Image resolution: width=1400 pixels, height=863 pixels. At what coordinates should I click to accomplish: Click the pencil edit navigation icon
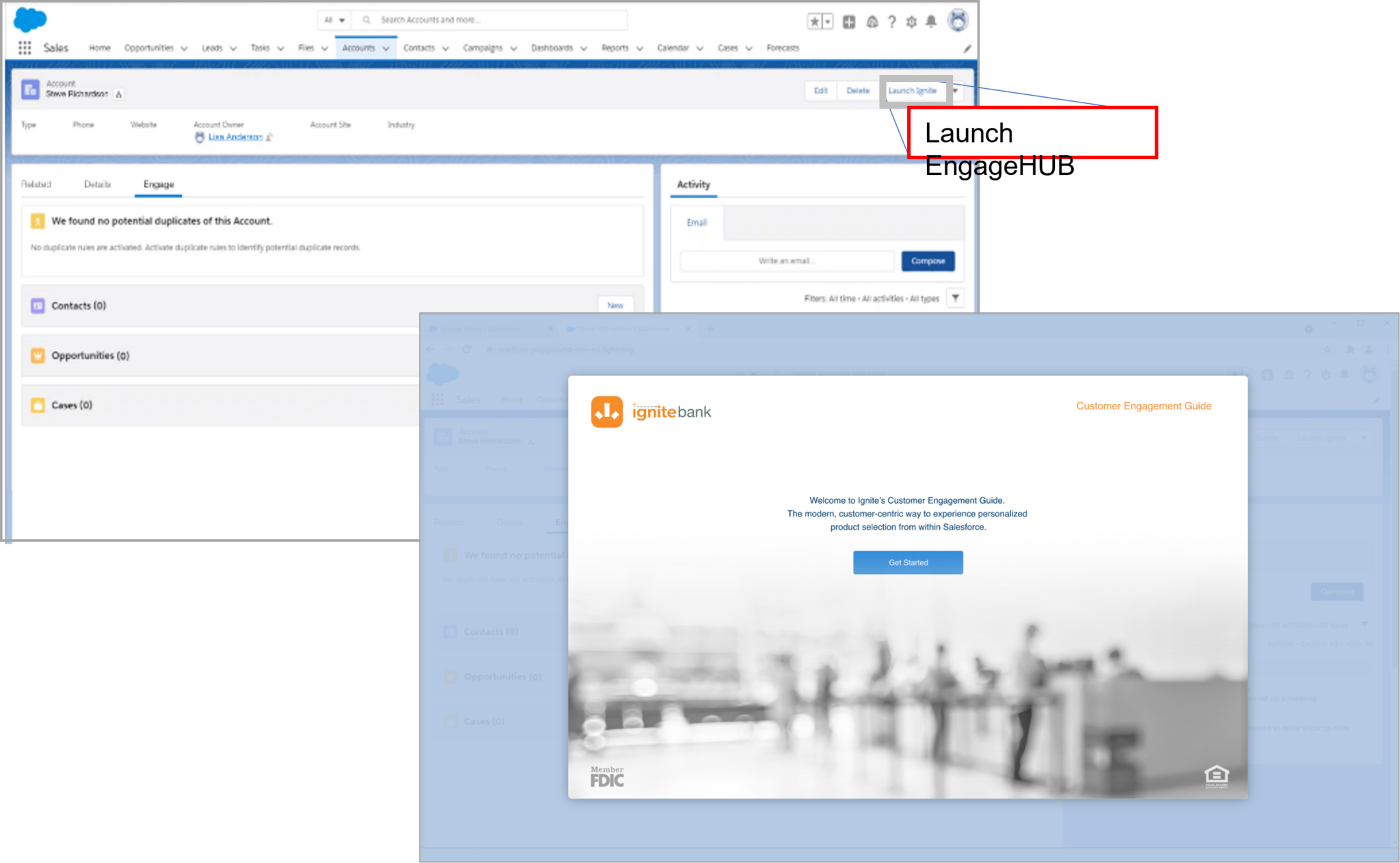point(967,48)
